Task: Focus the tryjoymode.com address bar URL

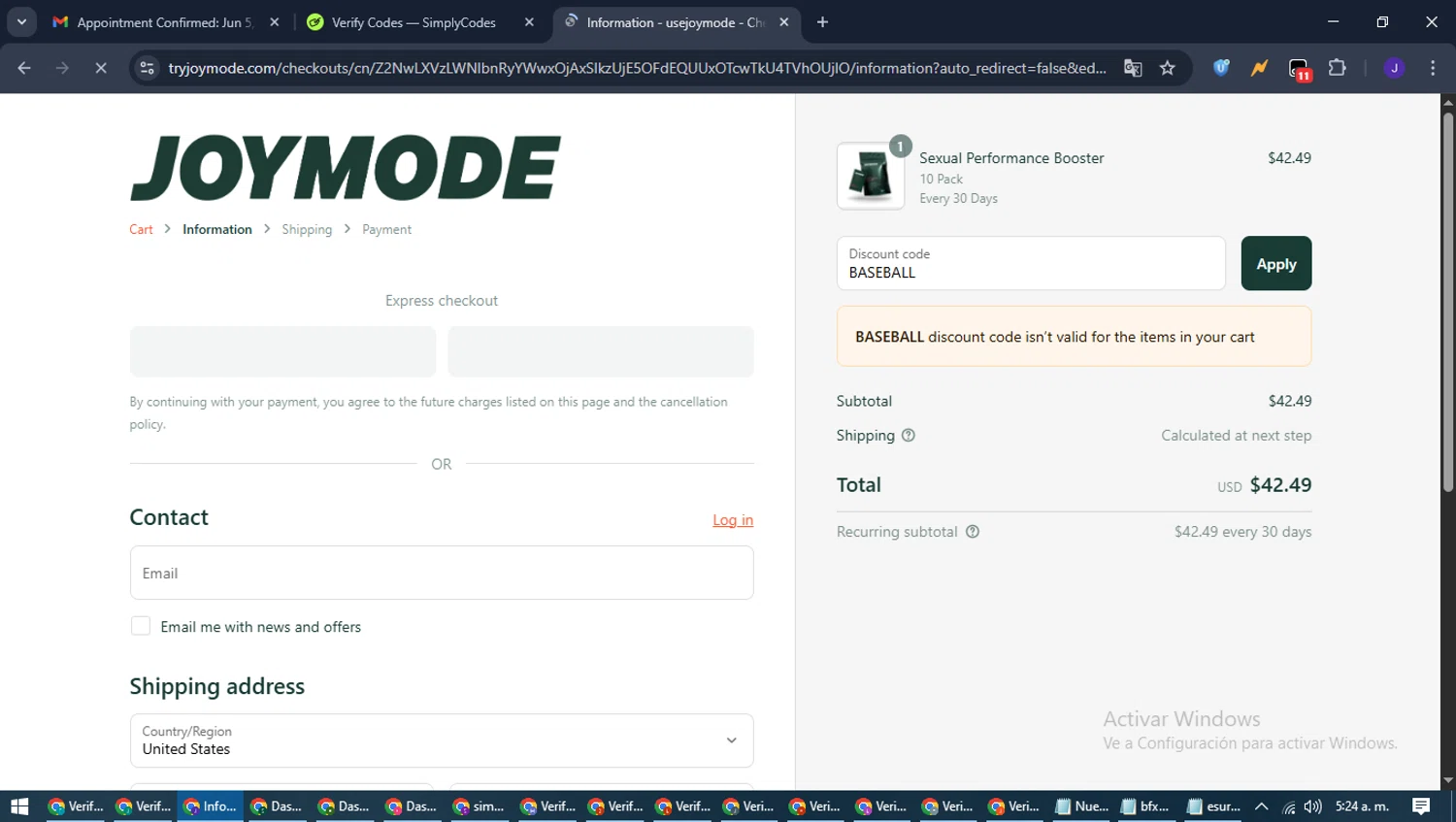Action: (x=636, y=68)
